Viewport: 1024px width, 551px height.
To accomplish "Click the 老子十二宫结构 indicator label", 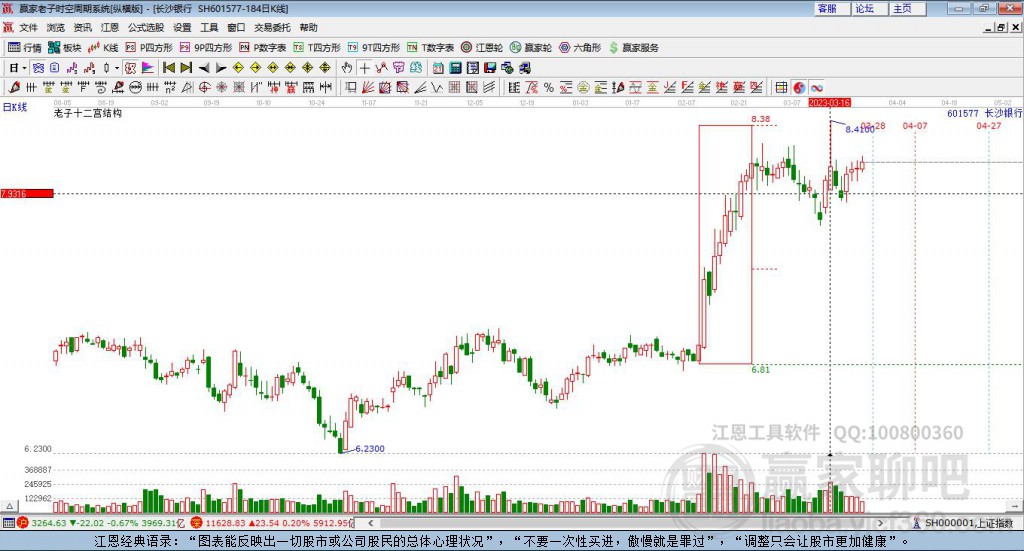I will (88, 113).
